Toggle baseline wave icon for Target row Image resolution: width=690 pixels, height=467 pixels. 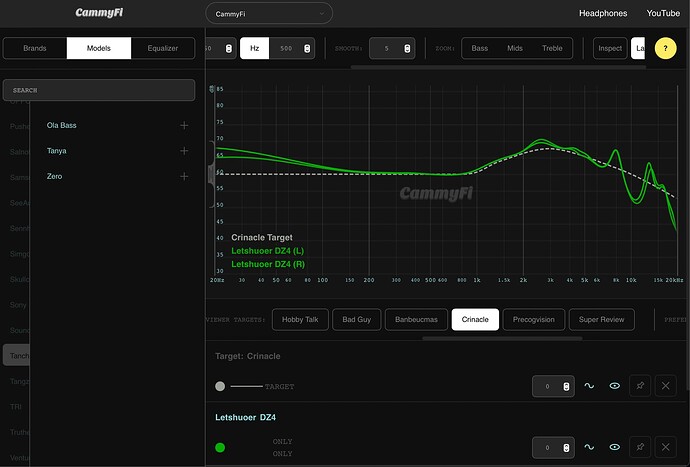(589, 386)
